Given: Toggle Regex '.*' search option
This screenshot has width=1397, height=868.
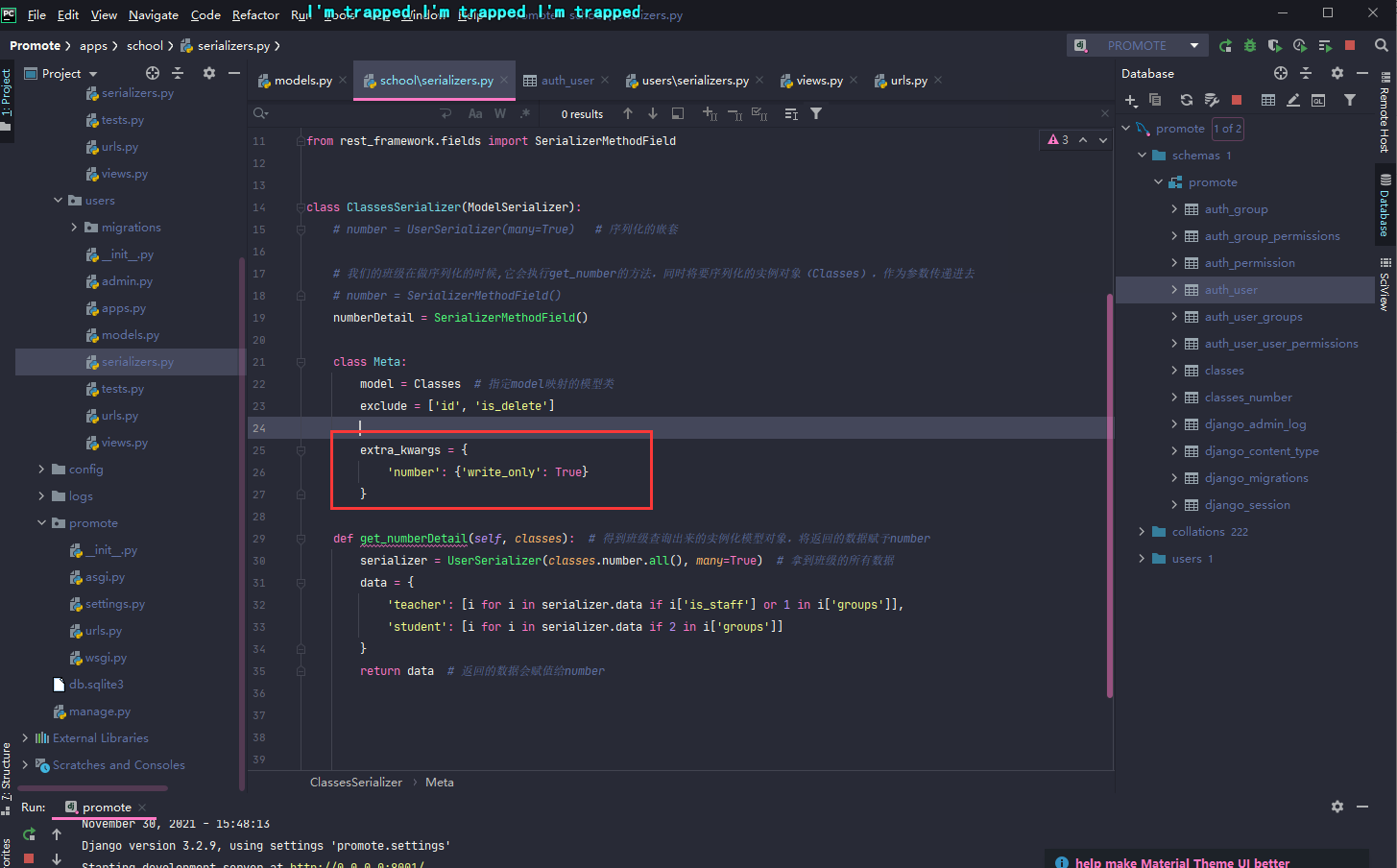Looking at the screenshot, I should (525, 113).
